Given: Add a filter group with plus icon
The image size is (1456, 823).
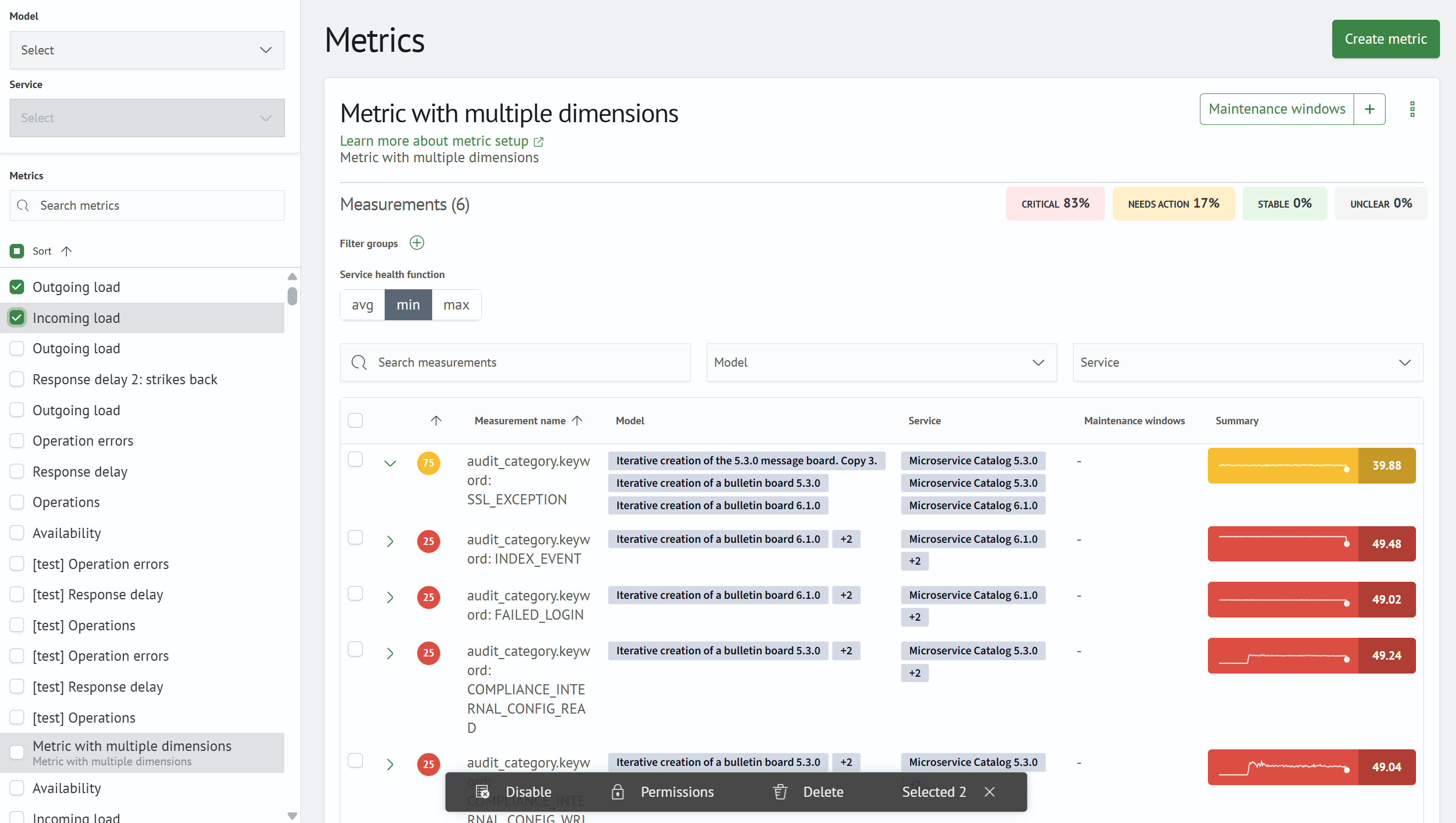Looking at the screenshot, I should point(417,243).
